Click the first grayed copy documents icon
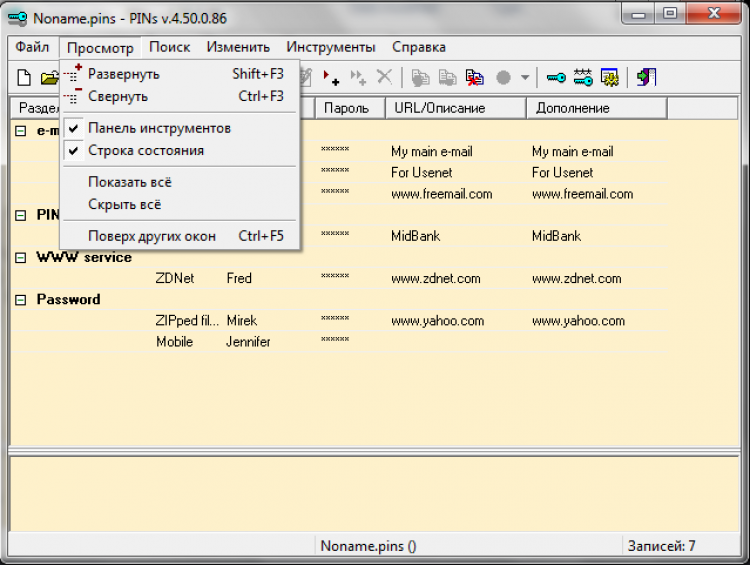Image resolution: width=750 pixels, height=565 pixels. (420, 78)
